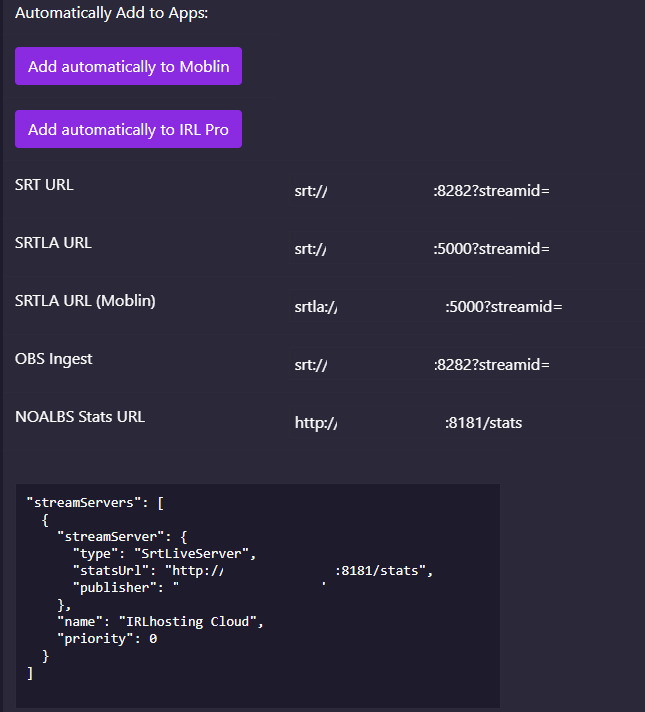Click the SRT URL value with port 8282
Image resolution: width=645 pixels, height=712 pixels.
422,190
